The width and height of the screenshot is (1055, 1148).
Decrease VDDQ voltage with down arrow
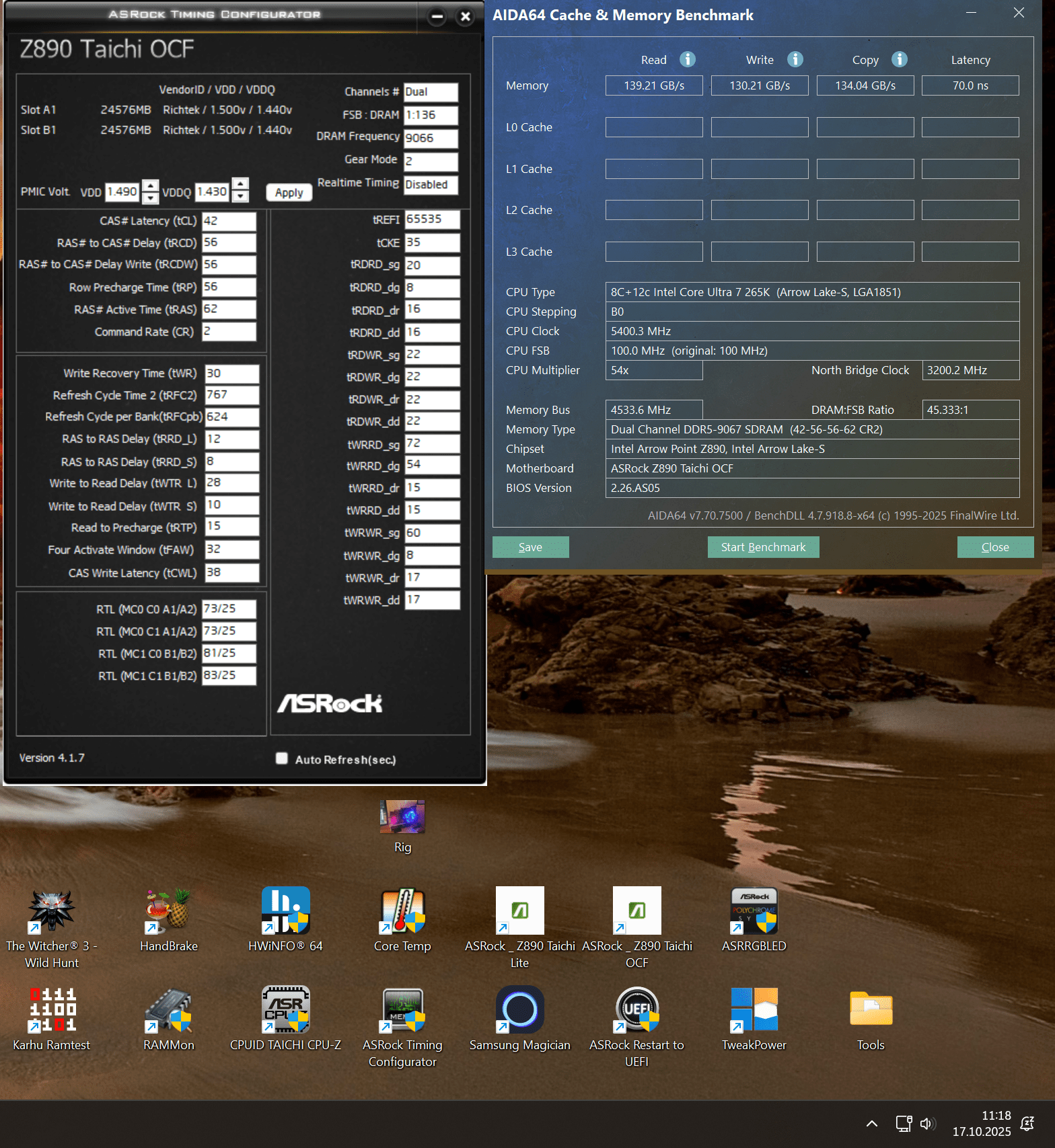240,196
